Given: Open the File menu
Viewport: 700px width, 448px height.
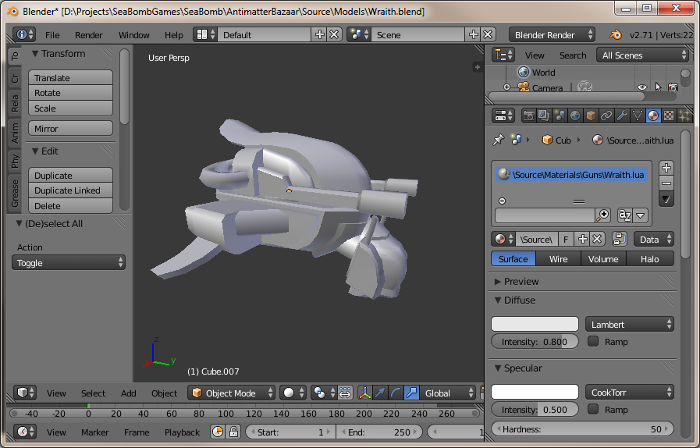Looking at the screenshot, I should [x=52, y=35].
